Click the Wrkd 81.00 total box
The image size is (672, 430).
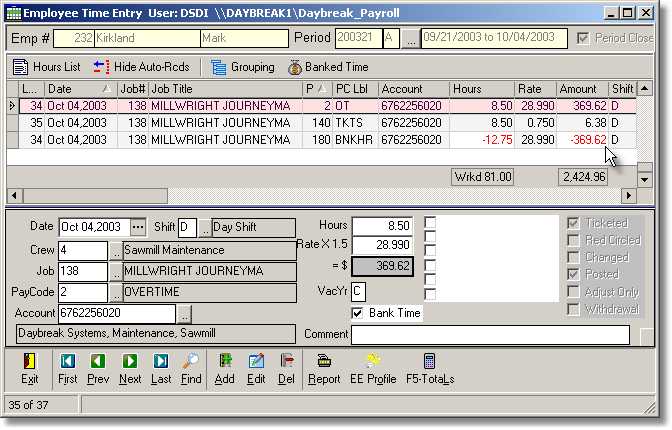(483, 177)
